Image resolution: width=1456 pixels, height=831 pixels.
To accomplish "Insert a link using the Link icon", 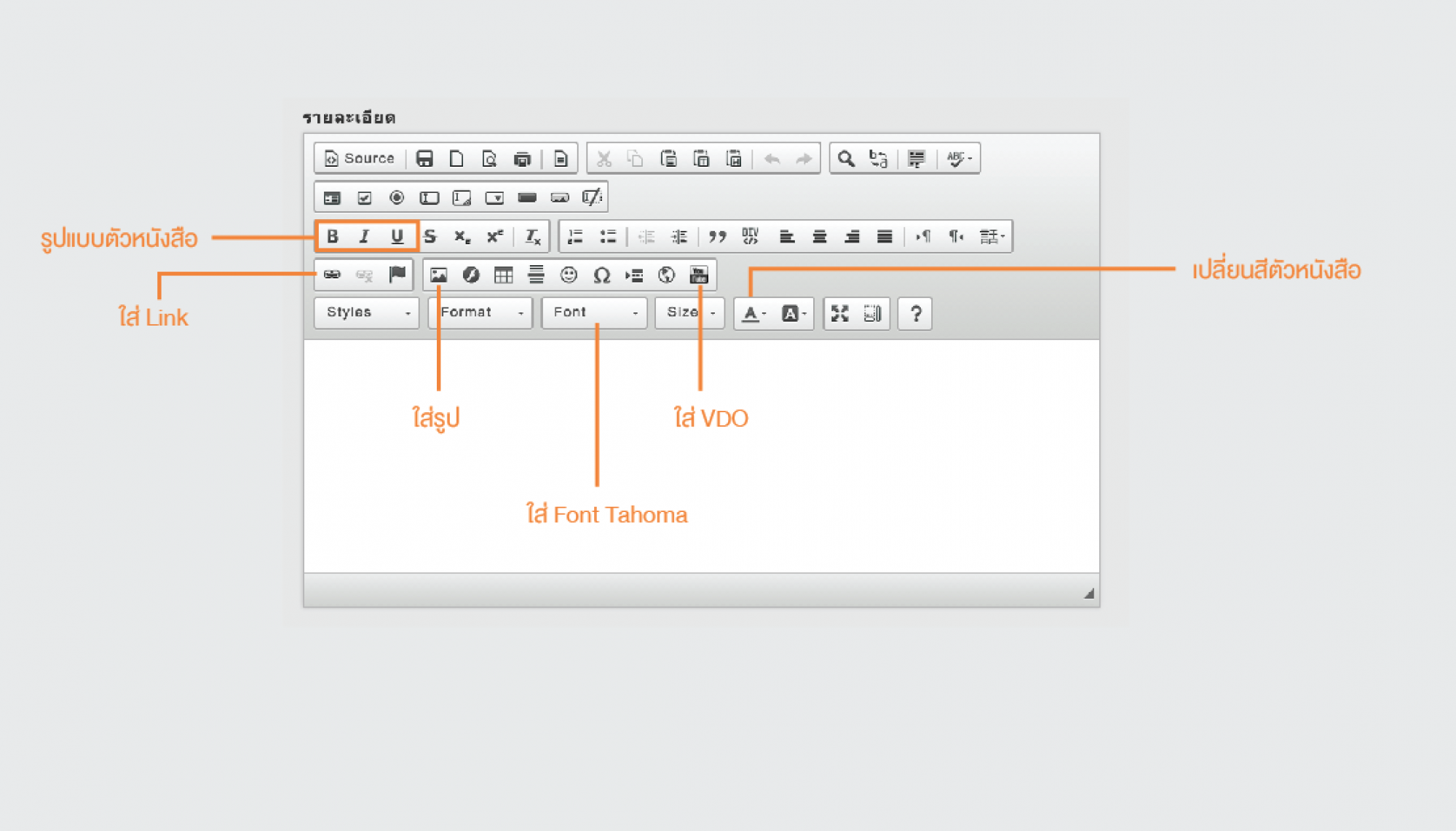I will pos(332,275).
